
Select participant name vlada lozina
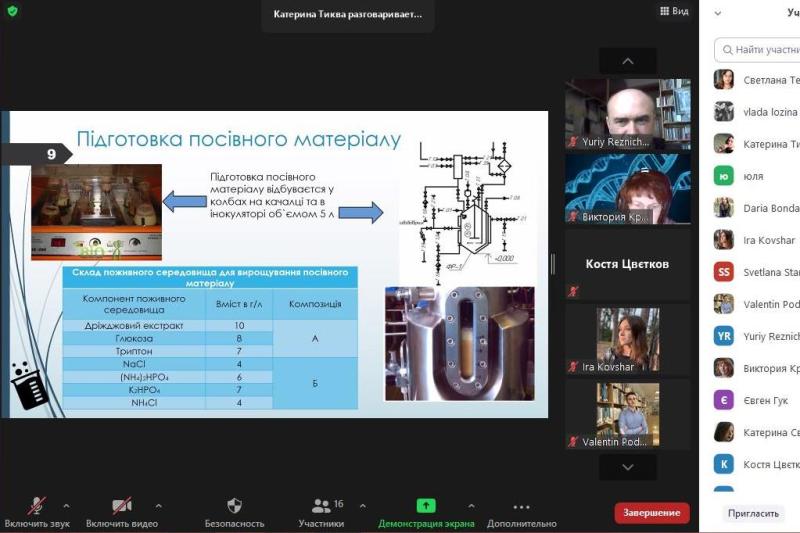[x=770, y=112]
